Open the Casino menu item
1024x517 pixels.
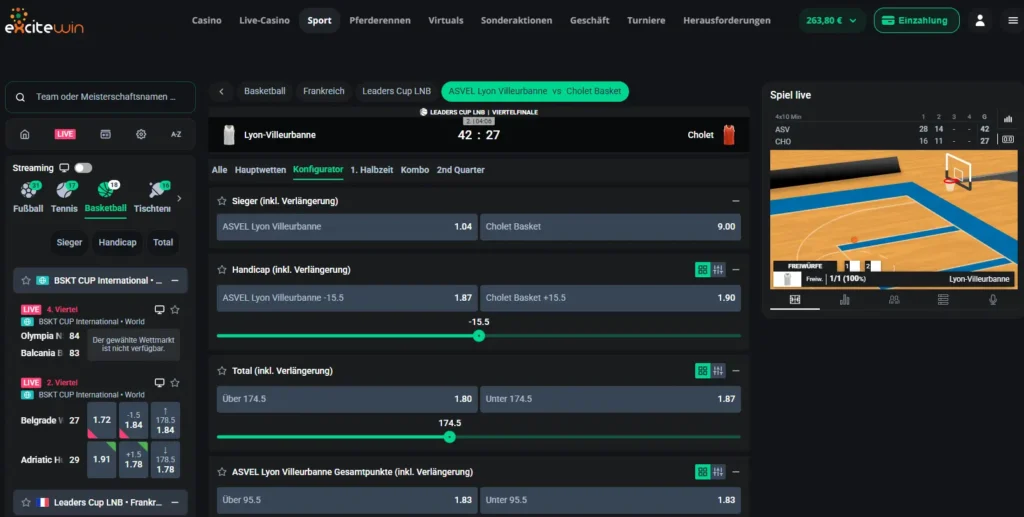pyautogui.click(x=206, y=20)
